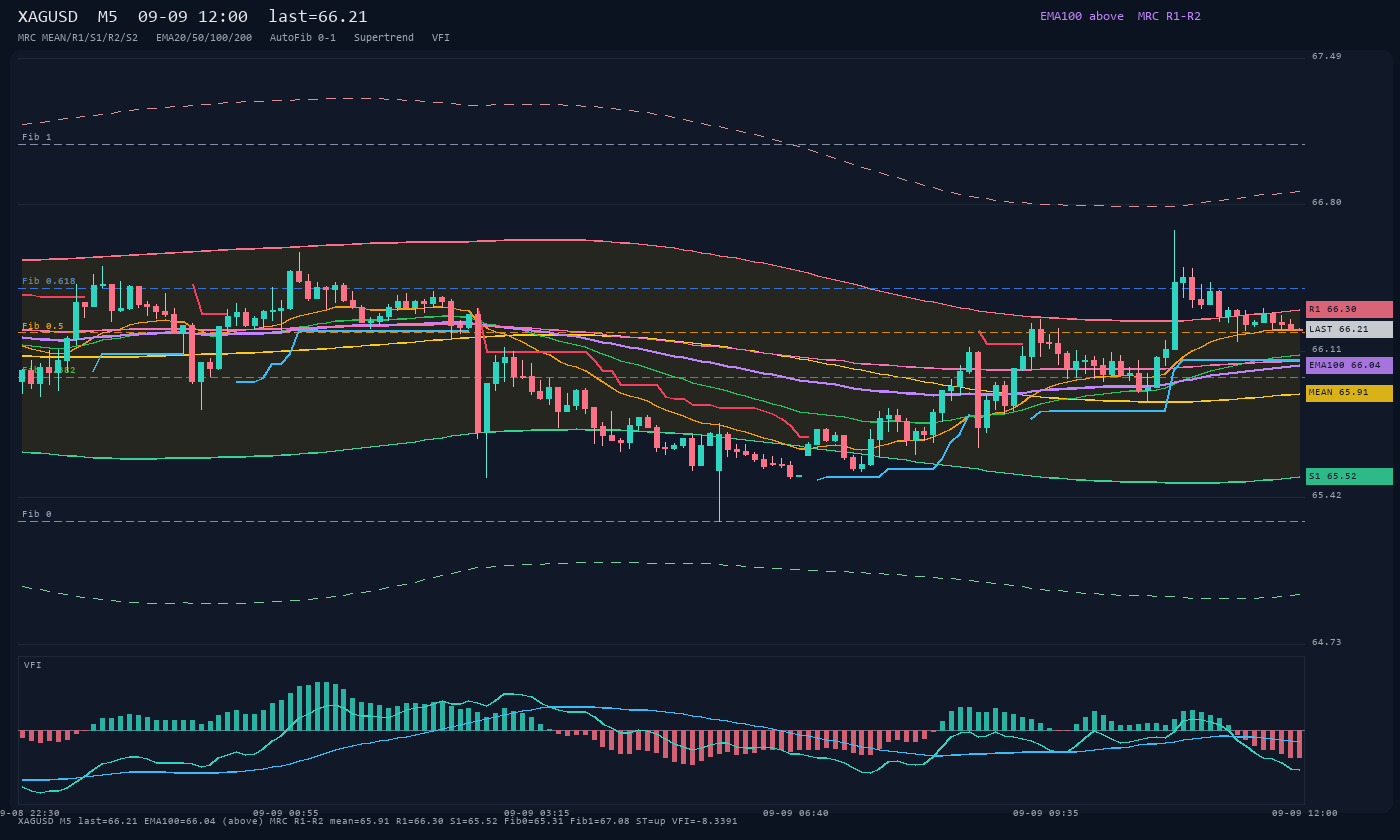Click the 66.80 price axis label
This screenshot has height=840, width=1400.
tap(1327, 202)
